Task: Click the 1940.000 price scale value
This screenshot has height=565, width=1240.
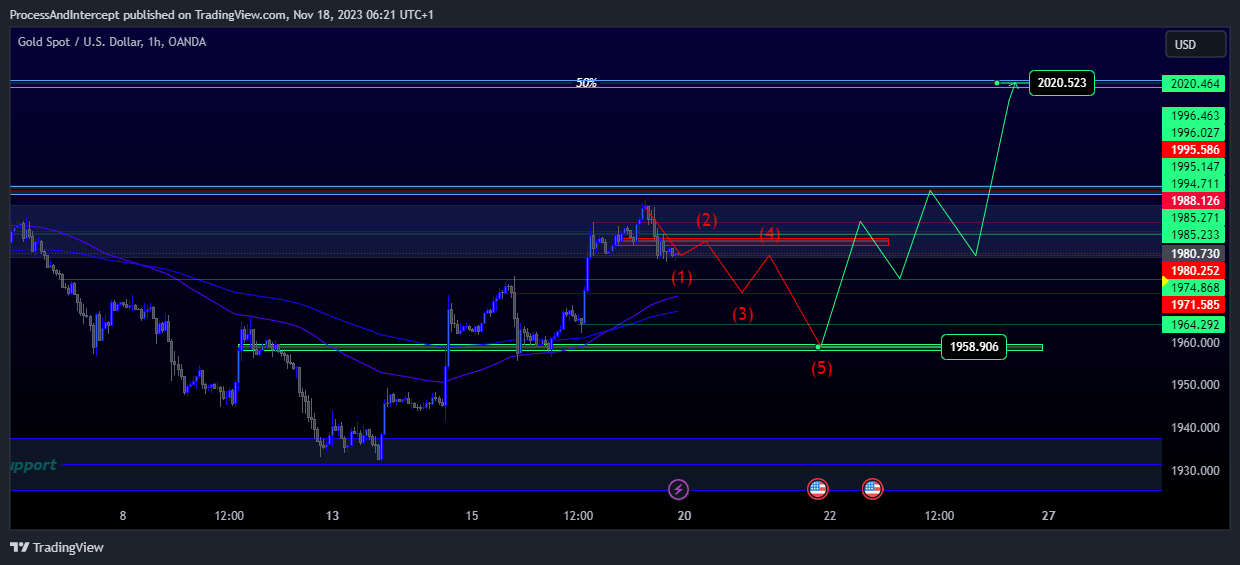Action: tap(1196, 428)
